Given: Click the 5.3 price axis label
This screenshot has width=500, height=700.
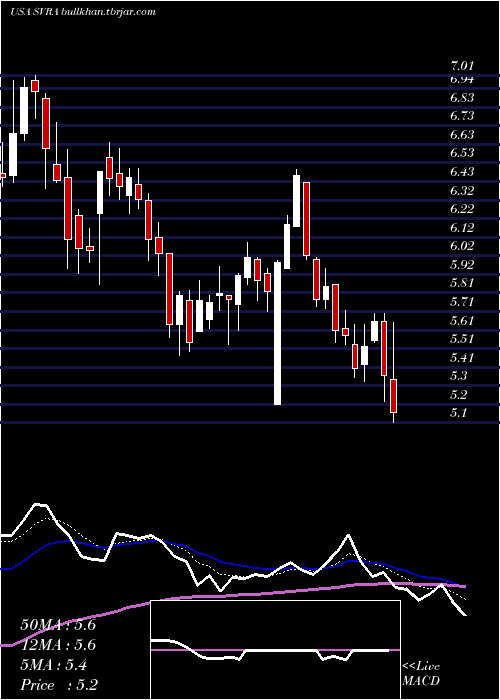Looking at the screenshot, I should point(458,376).
